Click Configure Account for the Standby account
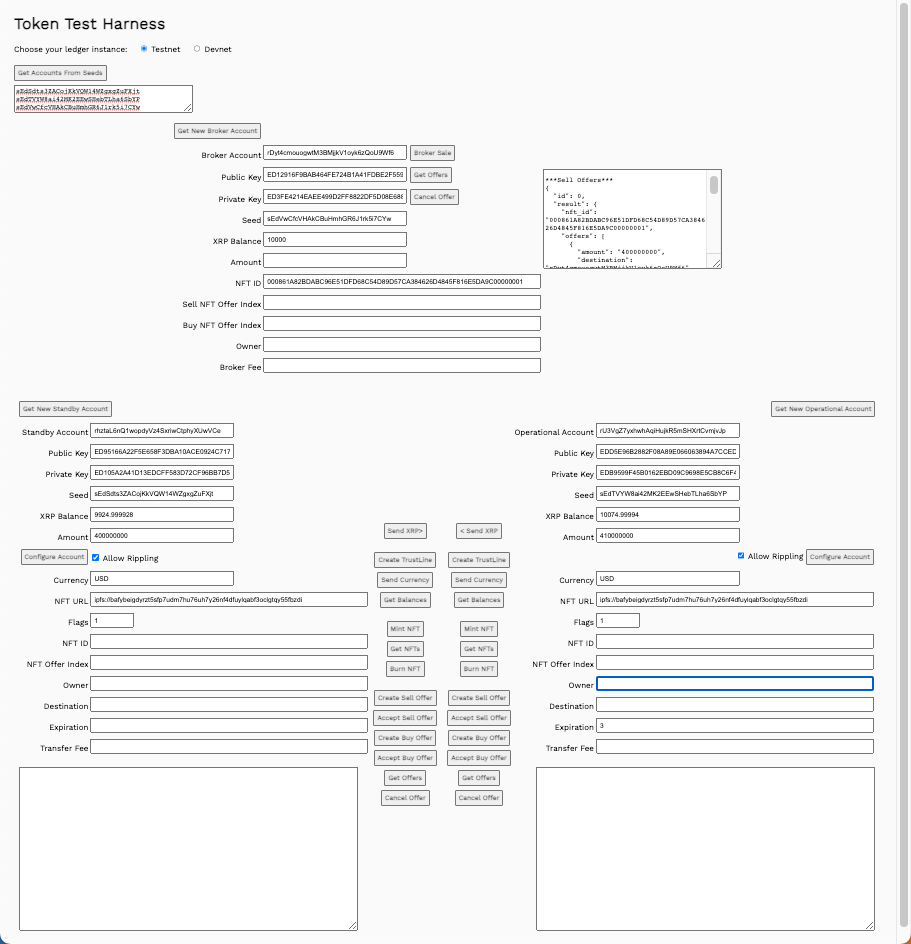The height and width of the screenshot is (944, 911). coord(54,557)
